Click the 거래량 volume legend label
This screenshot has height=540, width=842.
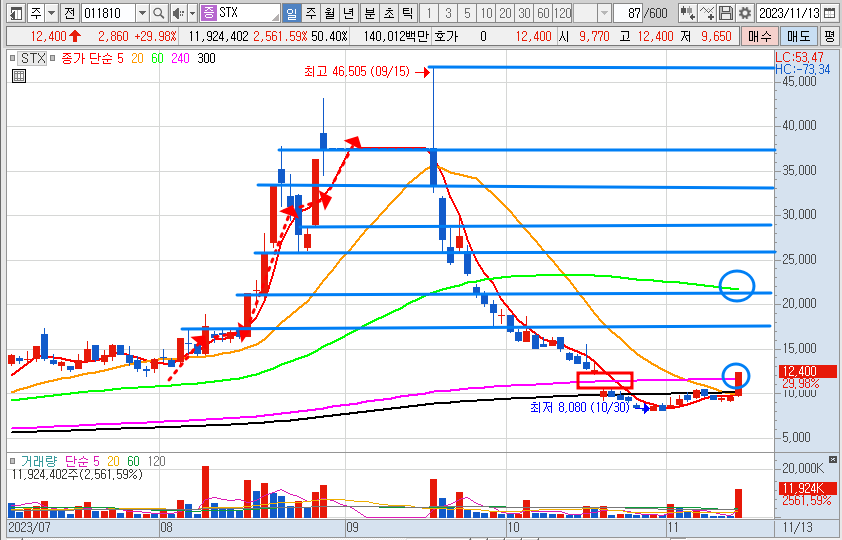coord(38,461)
